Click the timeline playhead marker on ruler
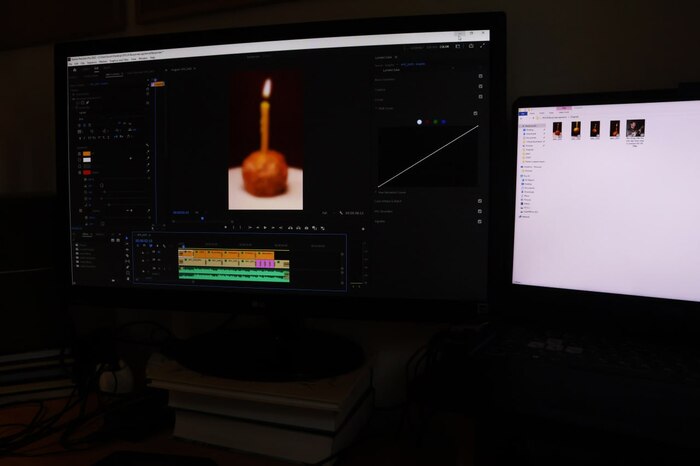The image size is (700, 466). [183, 246]
